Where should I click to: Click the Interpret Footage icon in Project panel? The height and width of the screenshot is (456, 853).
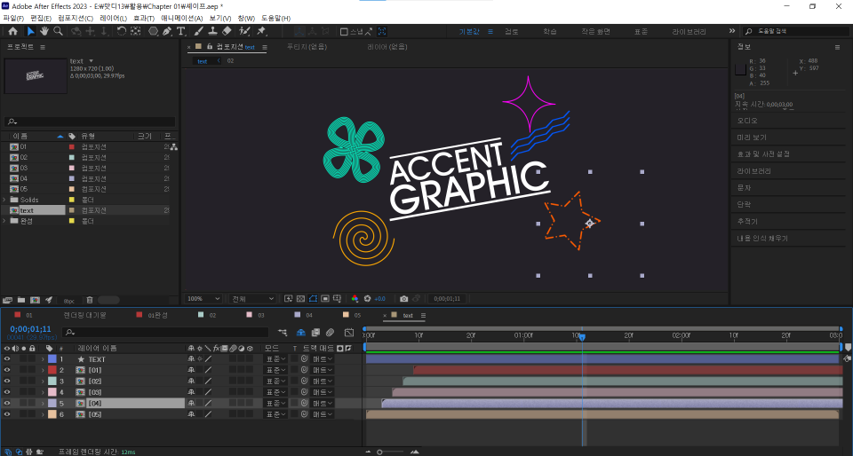click(7, 300)
